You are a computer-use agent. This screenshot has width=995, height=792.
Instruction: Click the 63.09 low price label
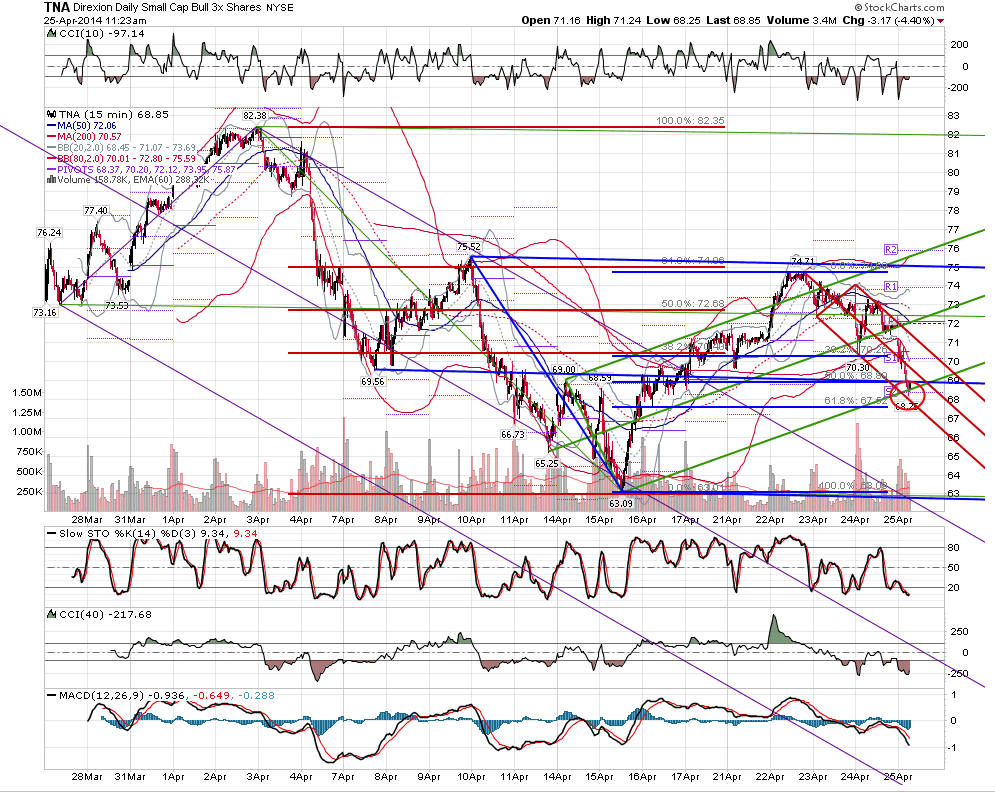click(621, 503)
